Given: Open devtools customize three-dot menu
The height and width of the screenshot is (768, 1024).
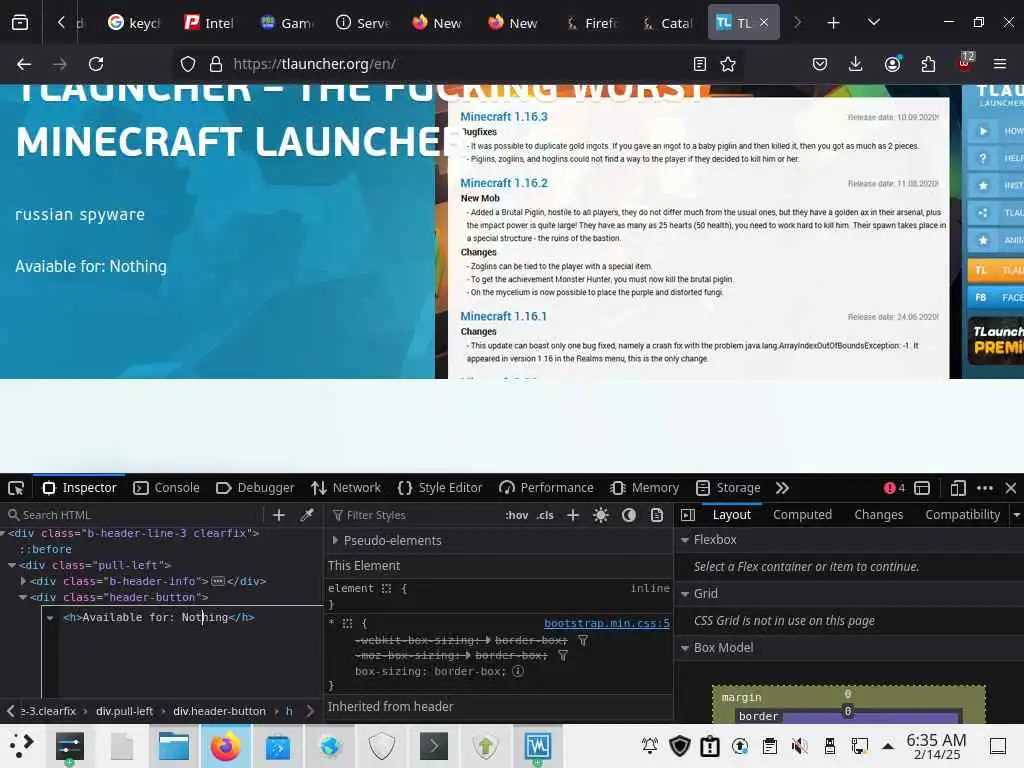Looking at the screenshot, I should tap(985, 488).
